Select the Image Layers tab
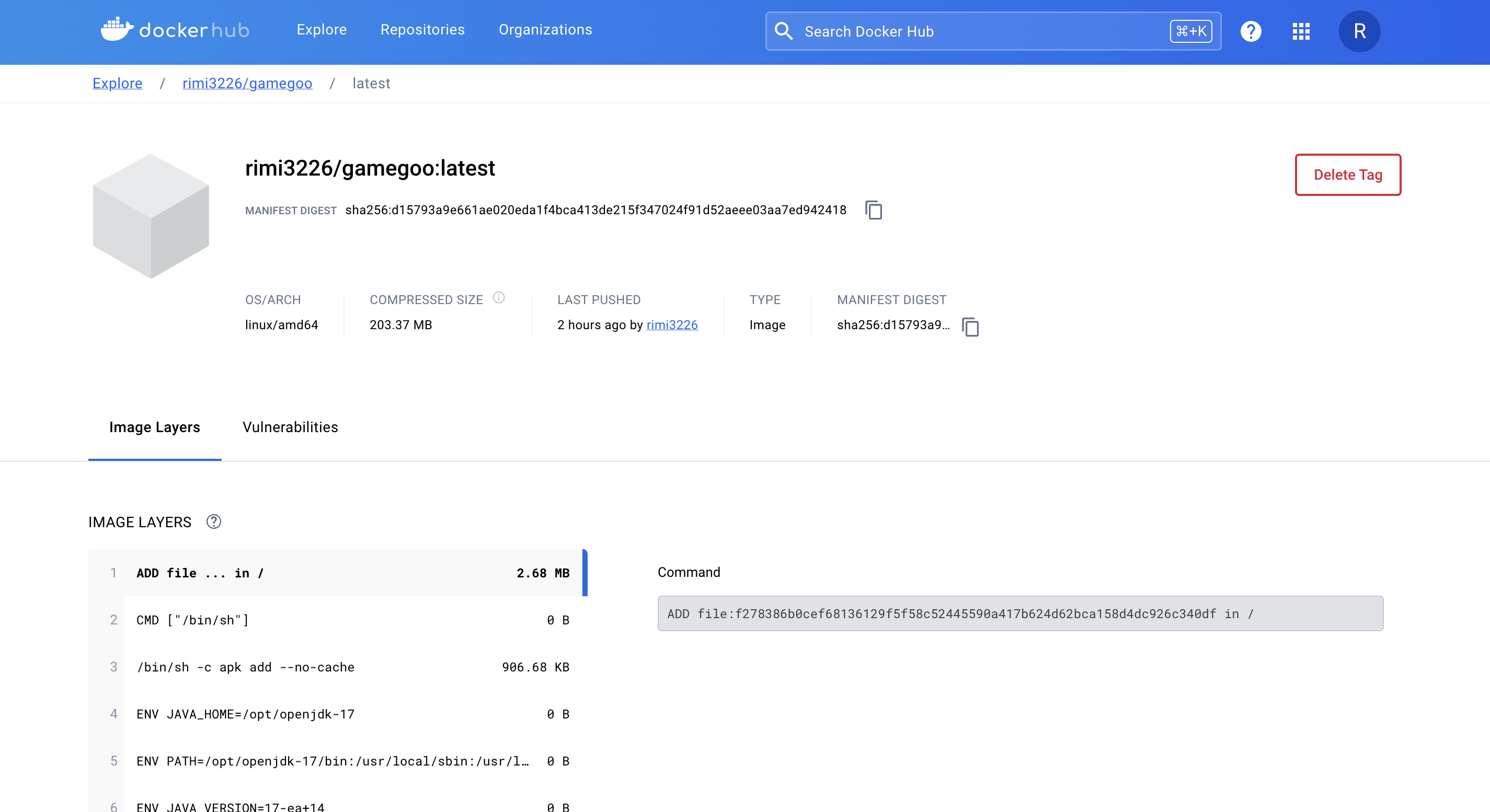The width and height of the screenshot is (1490, 812). (x=154, y=427)
